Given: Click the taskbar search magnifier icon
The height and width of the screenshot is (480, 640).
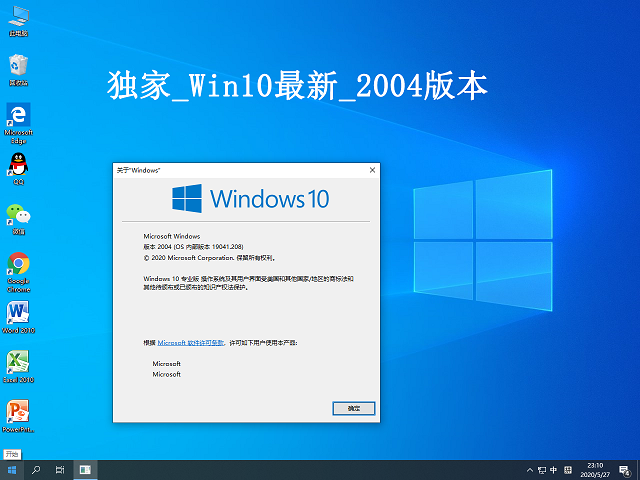Looking at the screenshot, I should 37,470.
